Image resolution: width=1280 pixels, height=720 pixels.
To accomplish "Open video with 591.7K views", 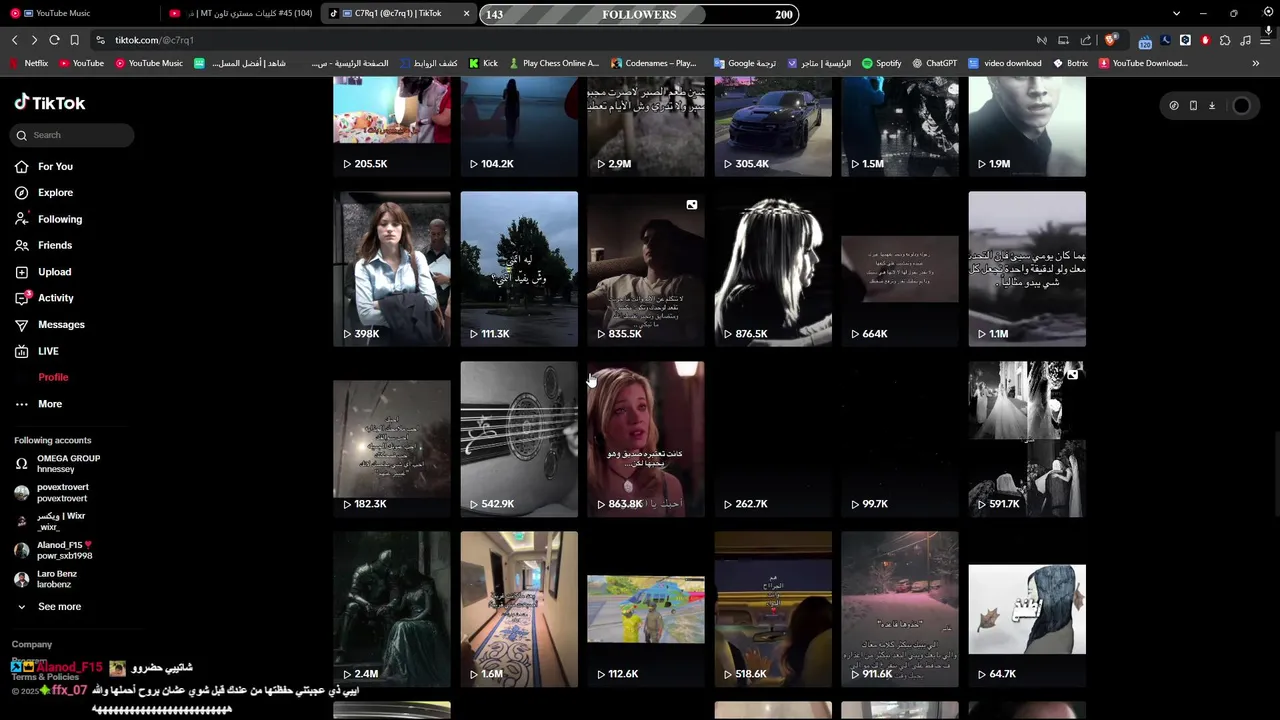I will [1027, 439].
